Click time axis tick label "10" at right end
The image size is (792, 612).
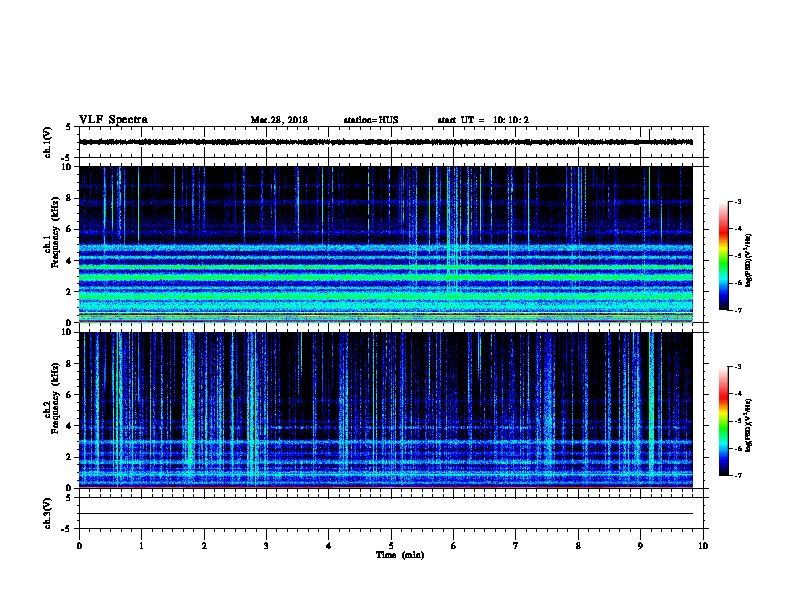pyautogui.click(x=703, y=545)
